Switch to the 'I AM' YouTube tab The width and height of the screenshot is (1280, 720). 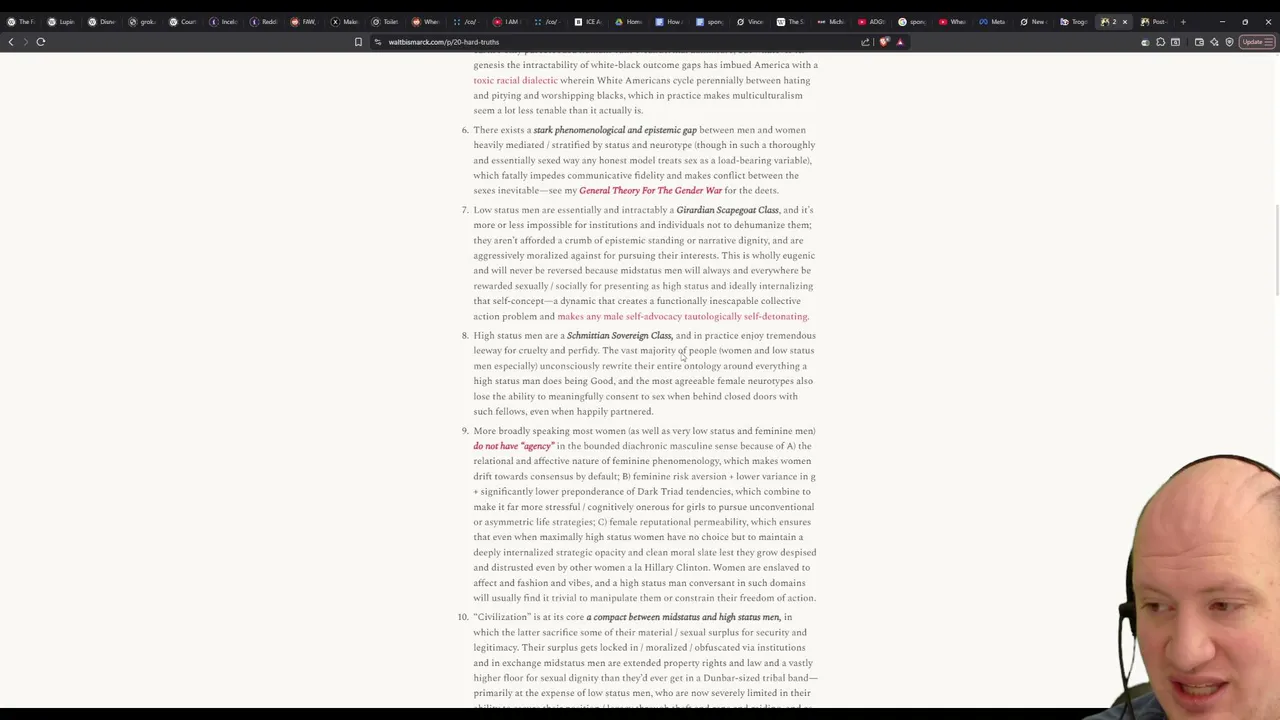tap(507, 22)
